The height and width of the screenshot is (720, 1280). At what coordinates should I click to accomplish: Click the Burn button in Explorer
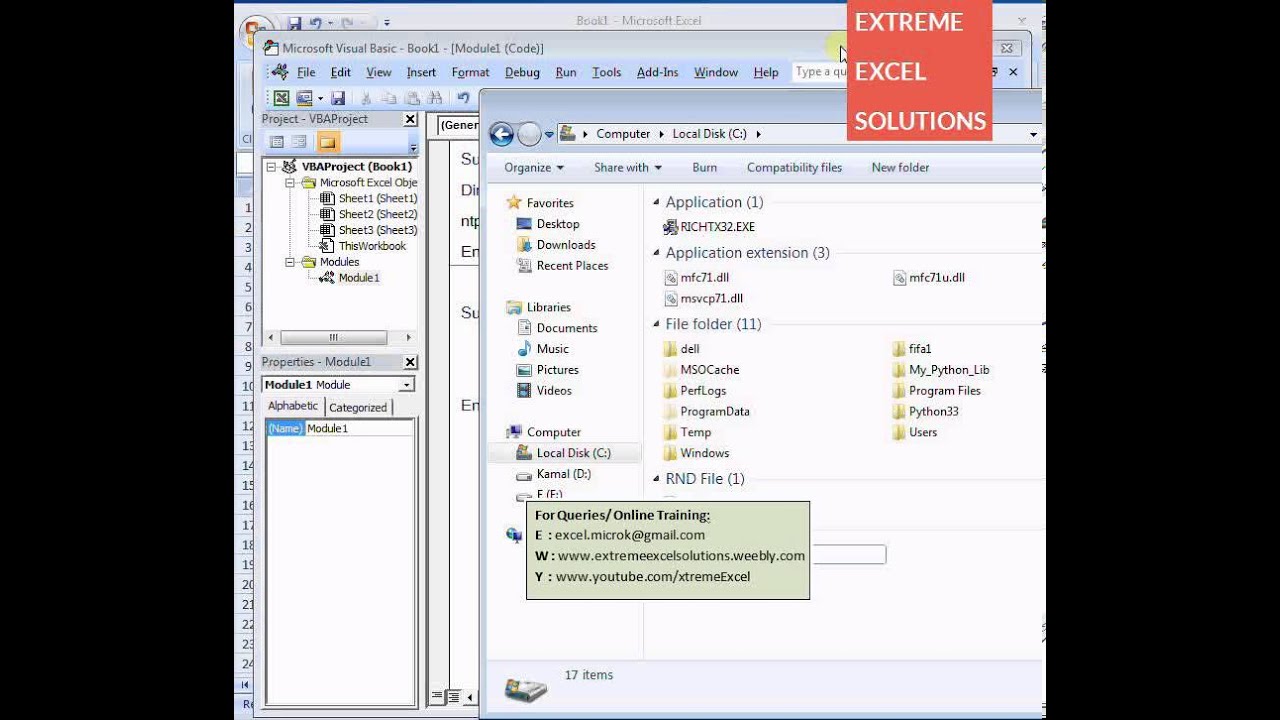(704, 168)
